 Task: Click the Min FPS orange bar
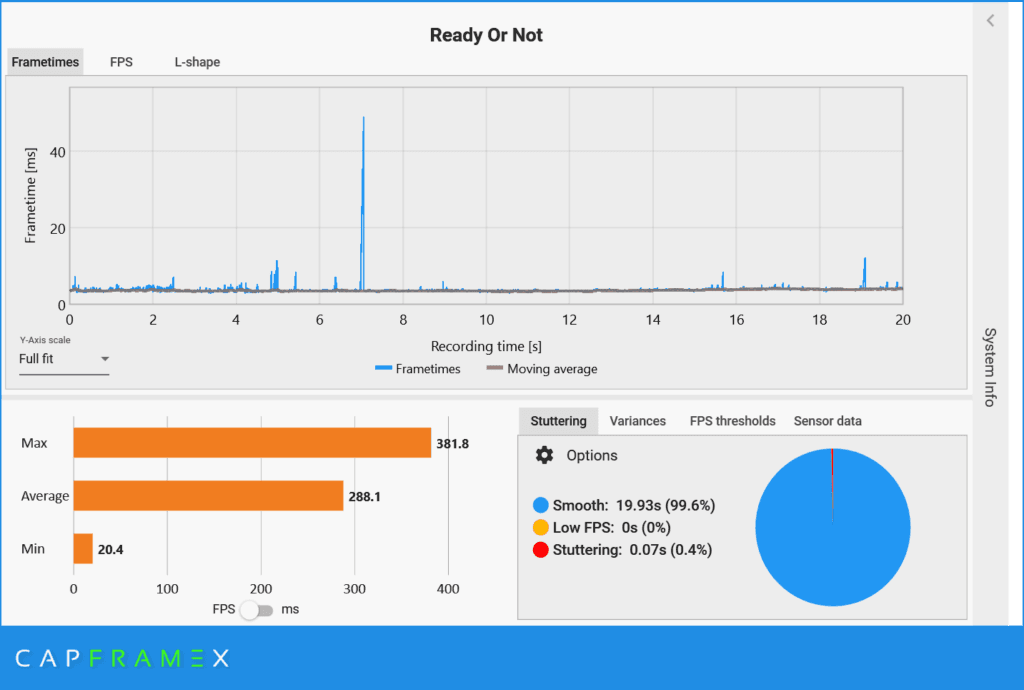click(x=83, y=549)
